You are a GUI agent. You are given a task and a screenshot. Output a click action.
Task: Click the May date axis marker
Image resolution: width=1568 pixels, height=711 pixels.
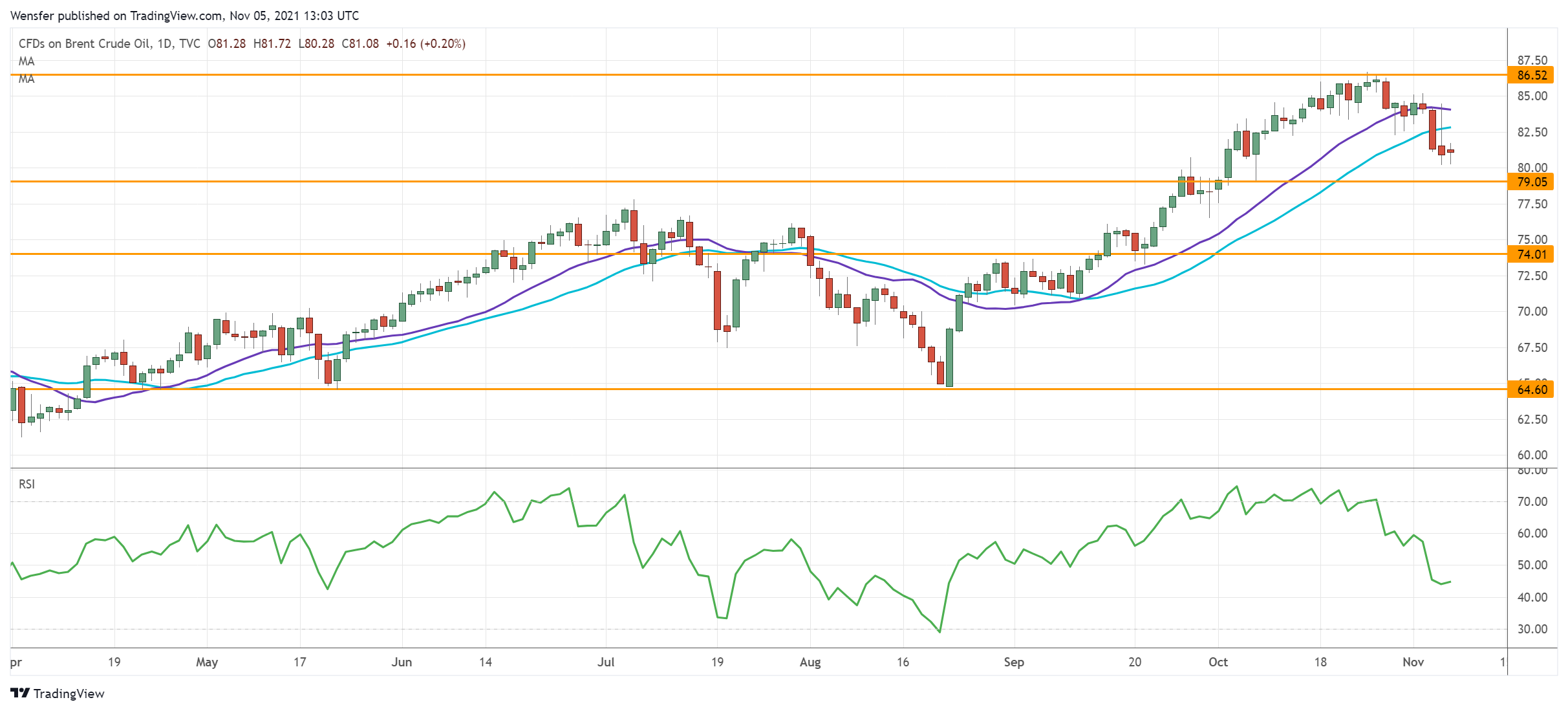[207, 662]
